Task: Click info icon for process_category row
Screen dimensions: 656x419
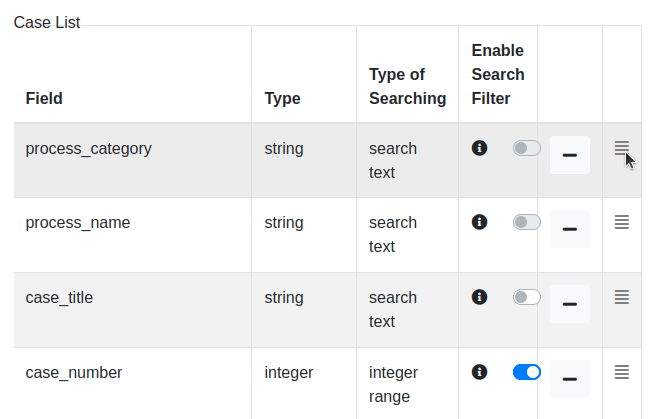Action: click(479, 148)
